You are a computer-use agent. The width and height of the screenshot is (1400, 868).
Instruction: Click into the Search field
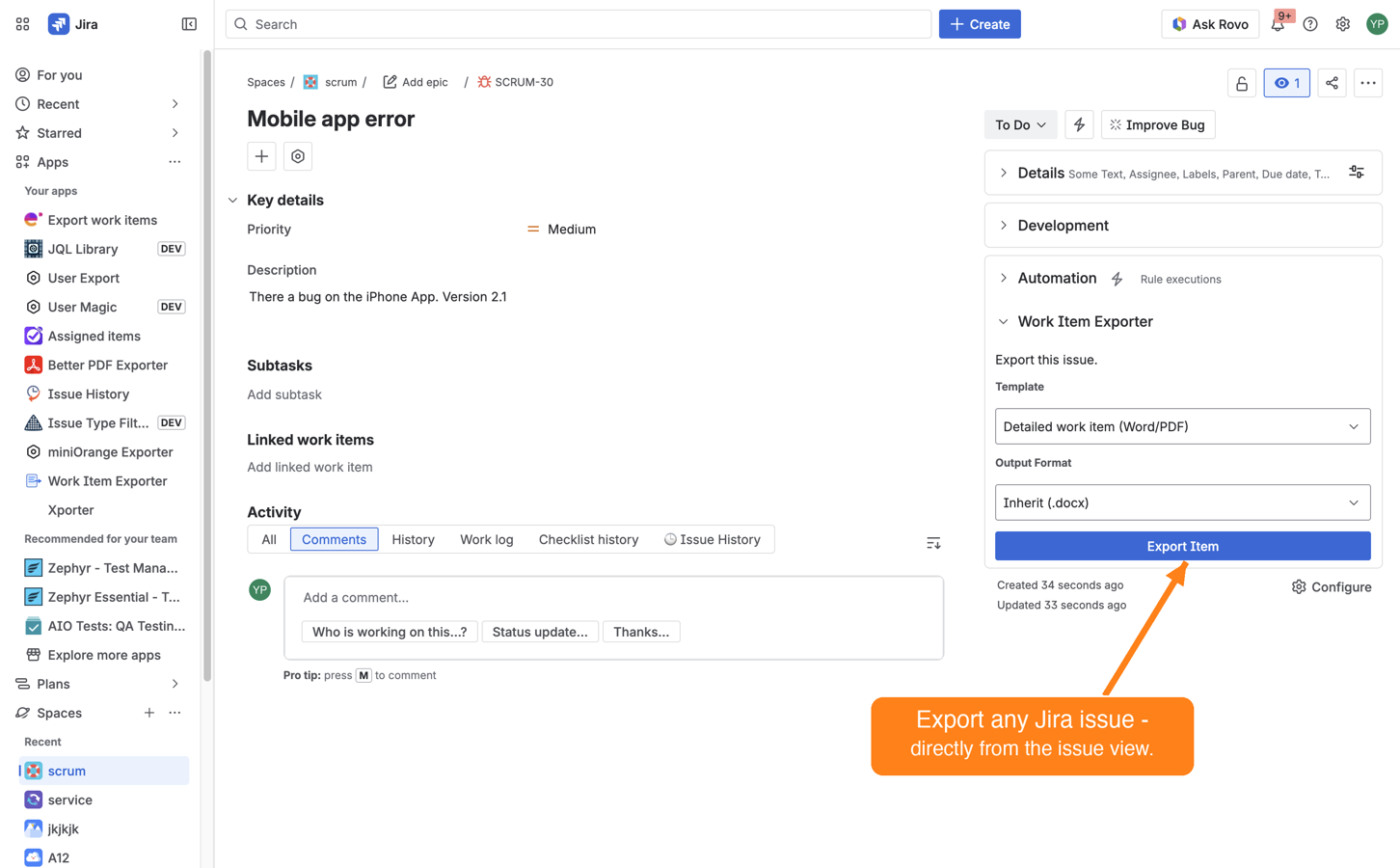click(579, 23)
